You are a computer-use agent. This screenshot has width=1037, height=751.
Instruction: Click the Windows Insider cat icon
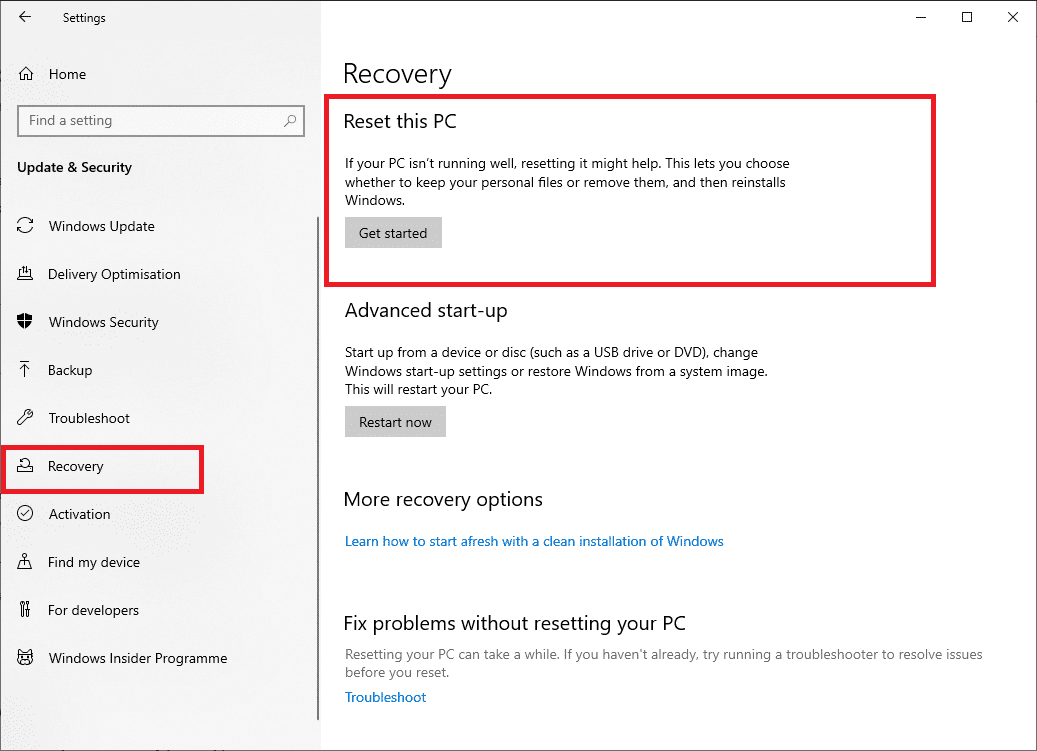coord(25,657)
